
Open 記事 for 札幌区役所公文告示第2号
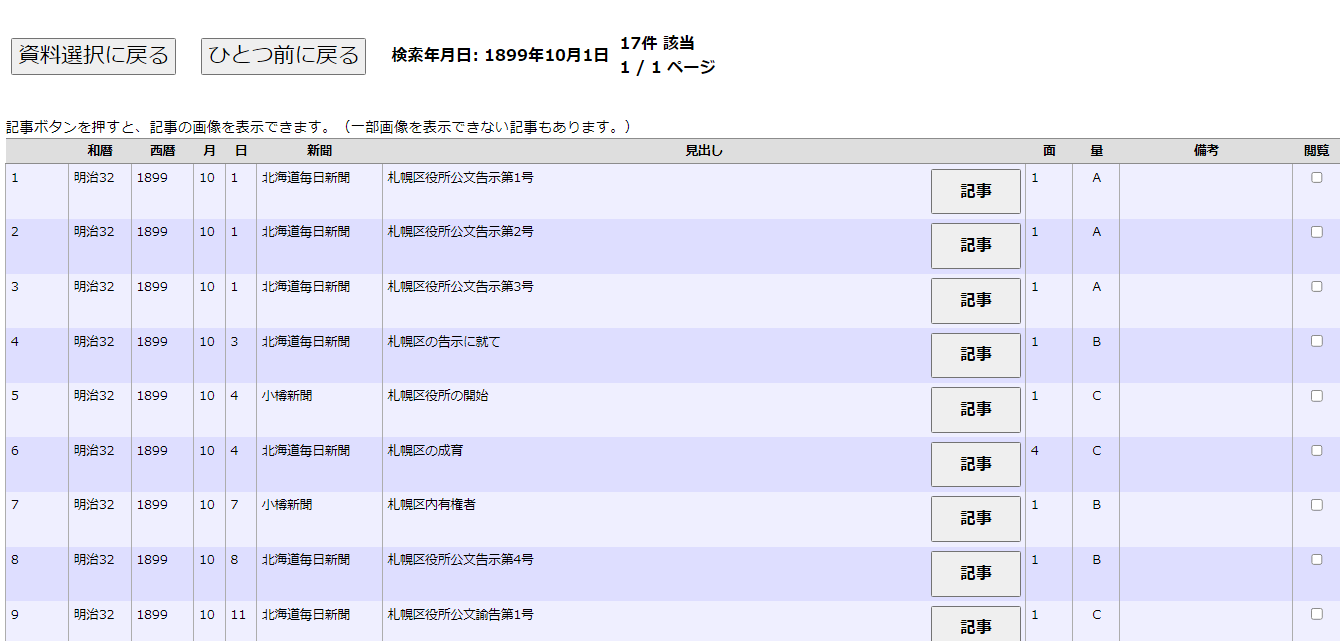tap(976, 246)
